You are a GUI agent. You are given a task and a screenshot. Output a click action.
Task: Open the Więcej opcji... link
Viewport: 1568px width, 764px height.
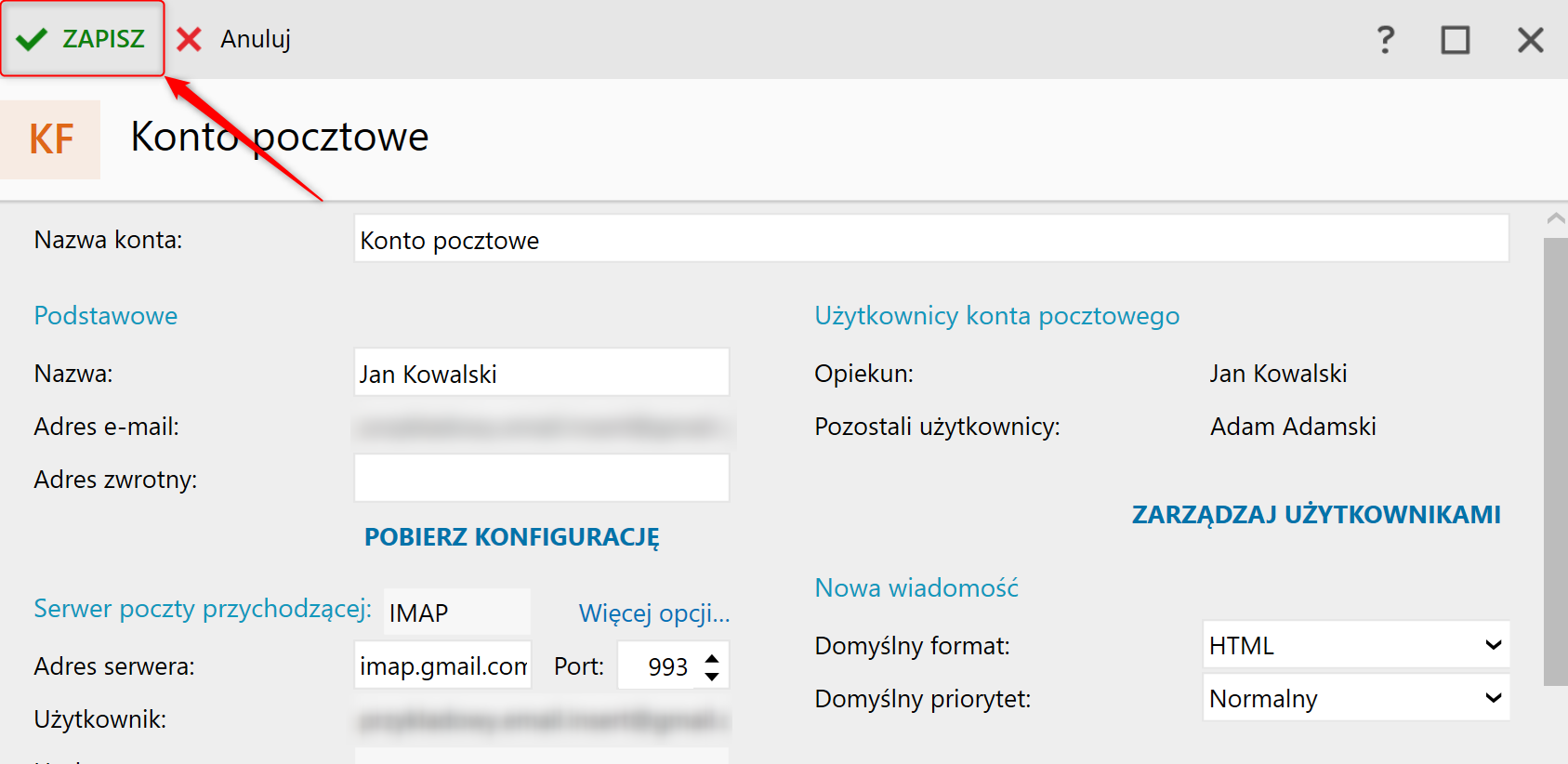(653, 613)
